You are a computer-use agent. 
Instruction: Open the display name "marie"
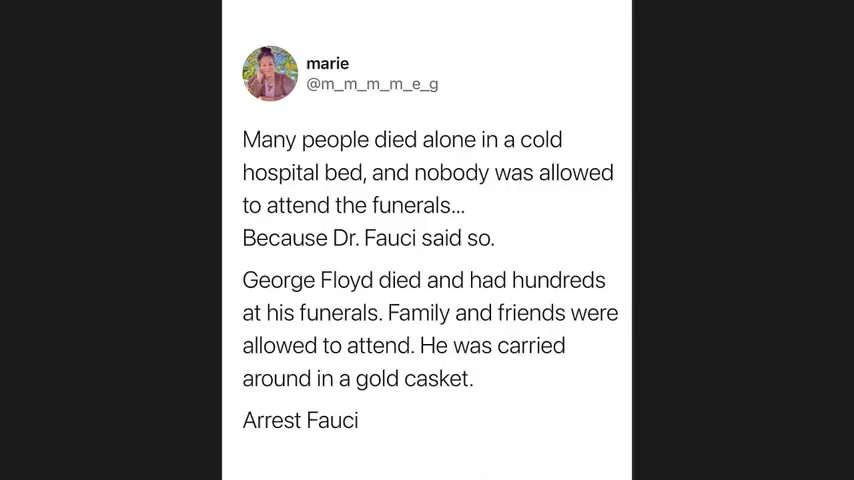(327, 63)
